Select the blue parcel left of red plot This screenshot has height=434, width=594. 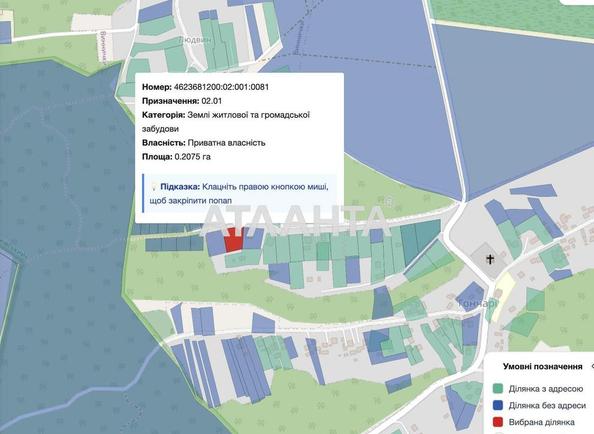[x=216, y=243]
